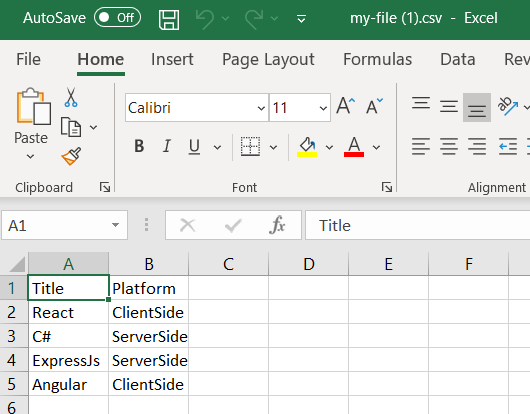Open the Data tab
Viewport: 530px width, 414px height.
458,59
